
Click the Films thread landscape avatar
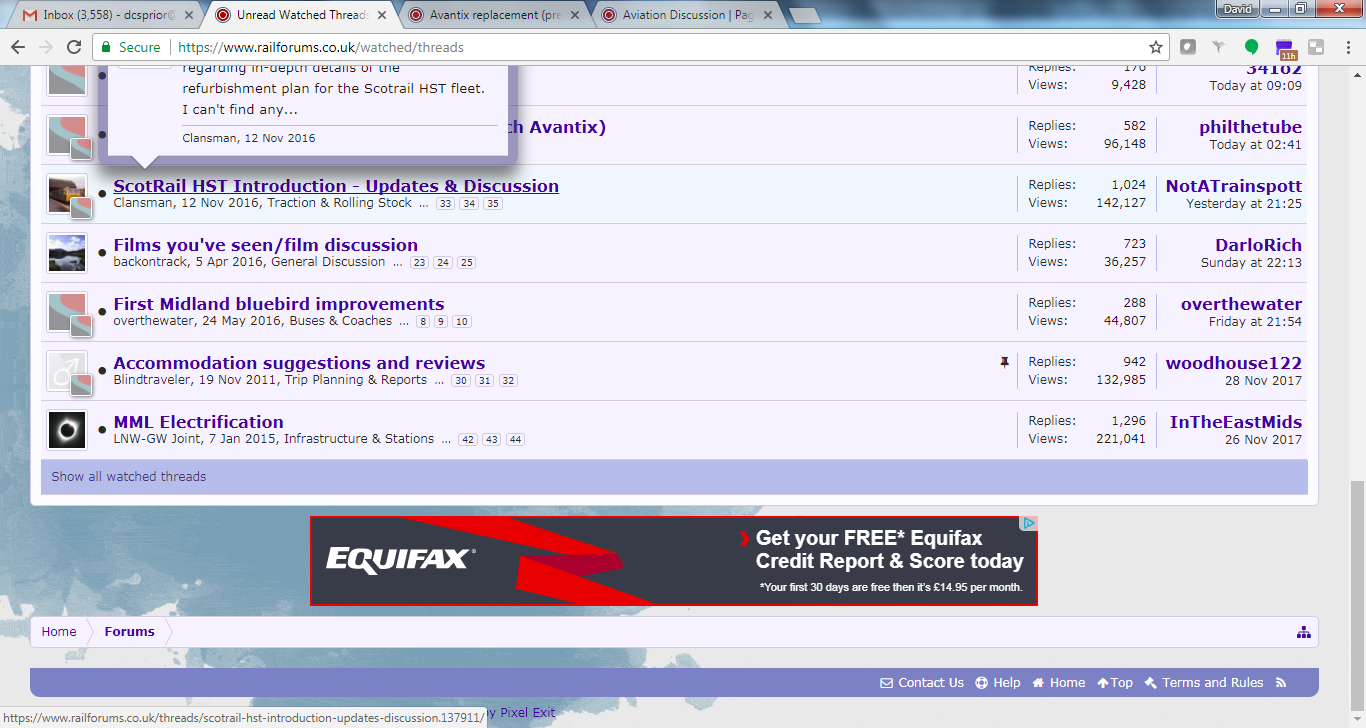click(67, 253)
